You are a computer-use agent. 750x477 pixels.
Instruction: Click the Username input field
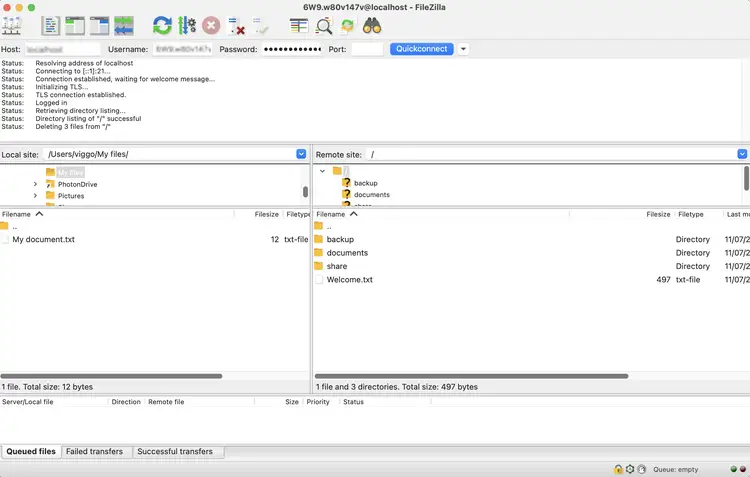(x=182, y=49)
